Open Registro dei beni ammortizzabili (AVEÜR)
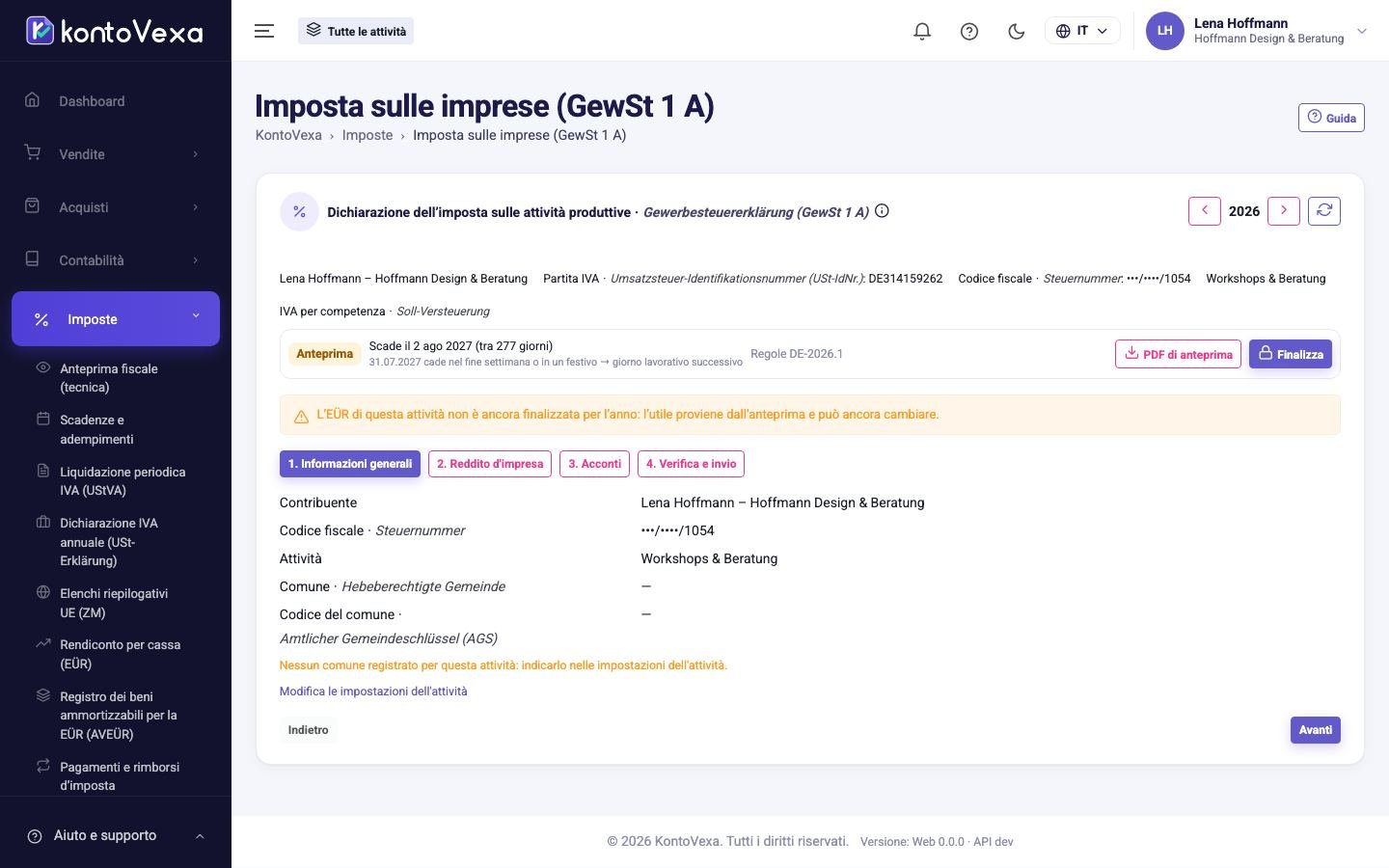Image resolution: width=1389 pixels, height=868 pixels. (116, 716)
